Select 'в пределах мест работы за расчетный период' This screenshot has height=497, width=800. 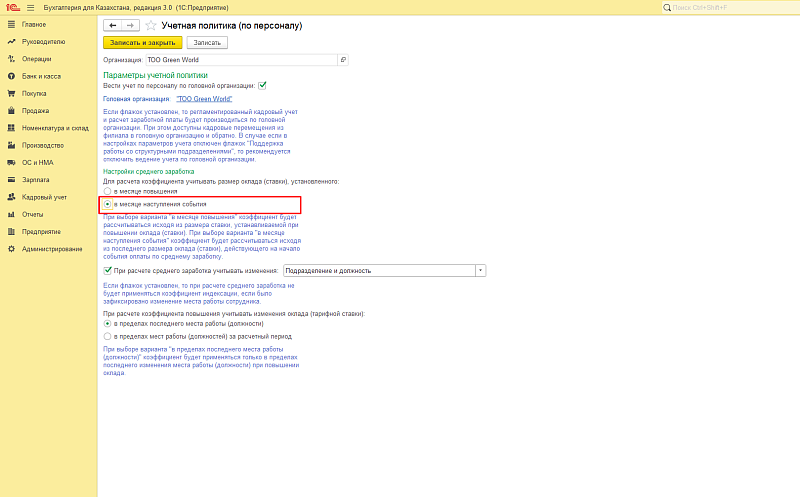[x=108, y=337]
